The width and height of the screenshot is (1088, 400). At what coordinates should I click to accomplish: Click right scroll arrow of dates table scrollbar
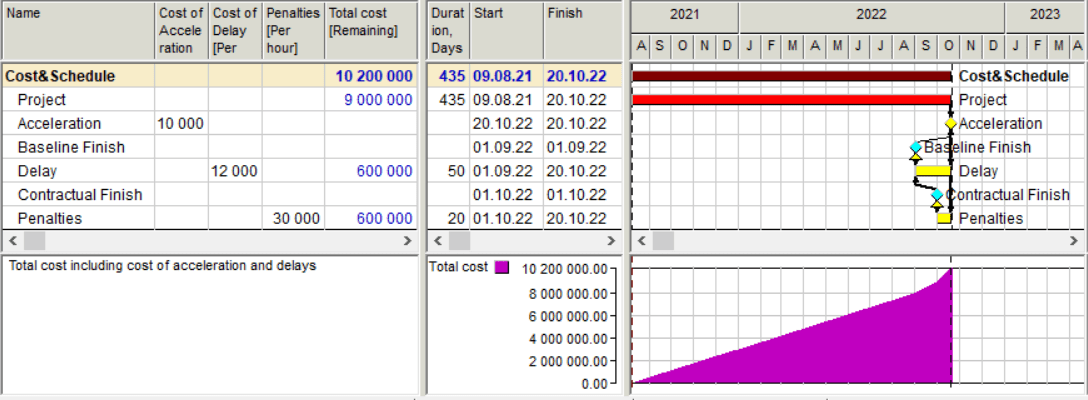[x=611, y=241]
